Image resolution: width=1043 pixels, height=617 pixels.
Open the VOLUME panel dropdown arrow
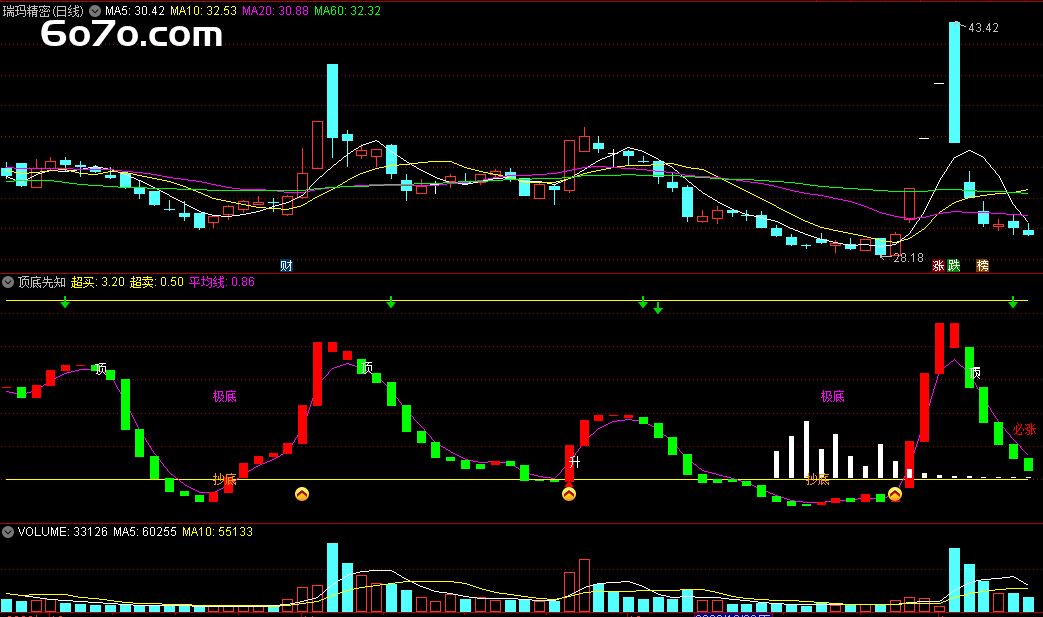pyautogui.click(x=8, y=532)
